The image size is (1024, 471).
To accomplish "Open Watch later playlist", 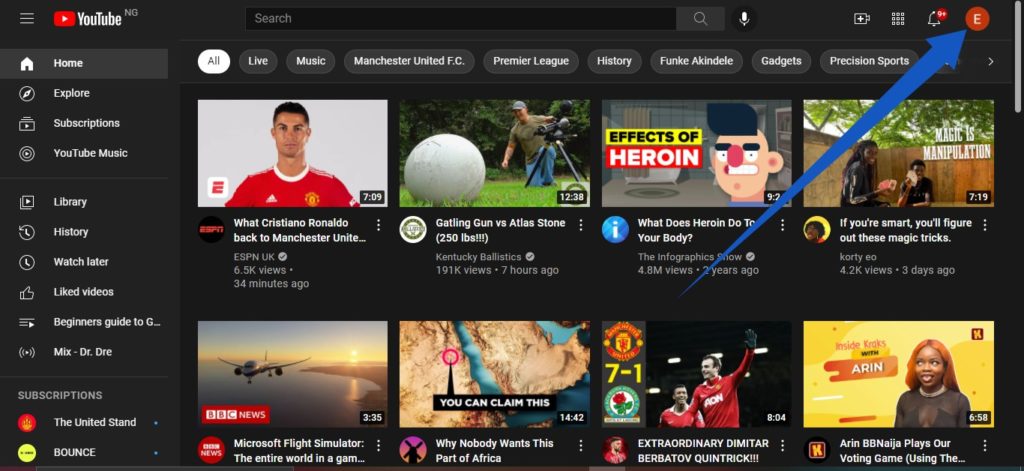I will coord(84,262).
